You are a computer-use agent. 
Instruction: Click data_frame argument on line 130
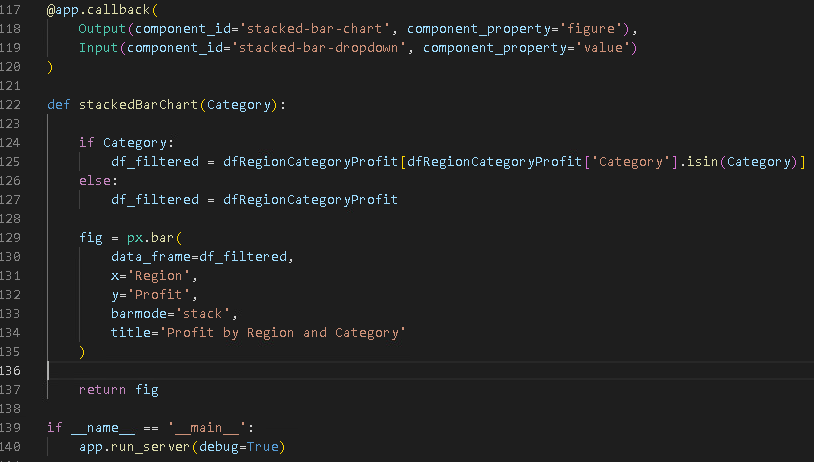151,256
